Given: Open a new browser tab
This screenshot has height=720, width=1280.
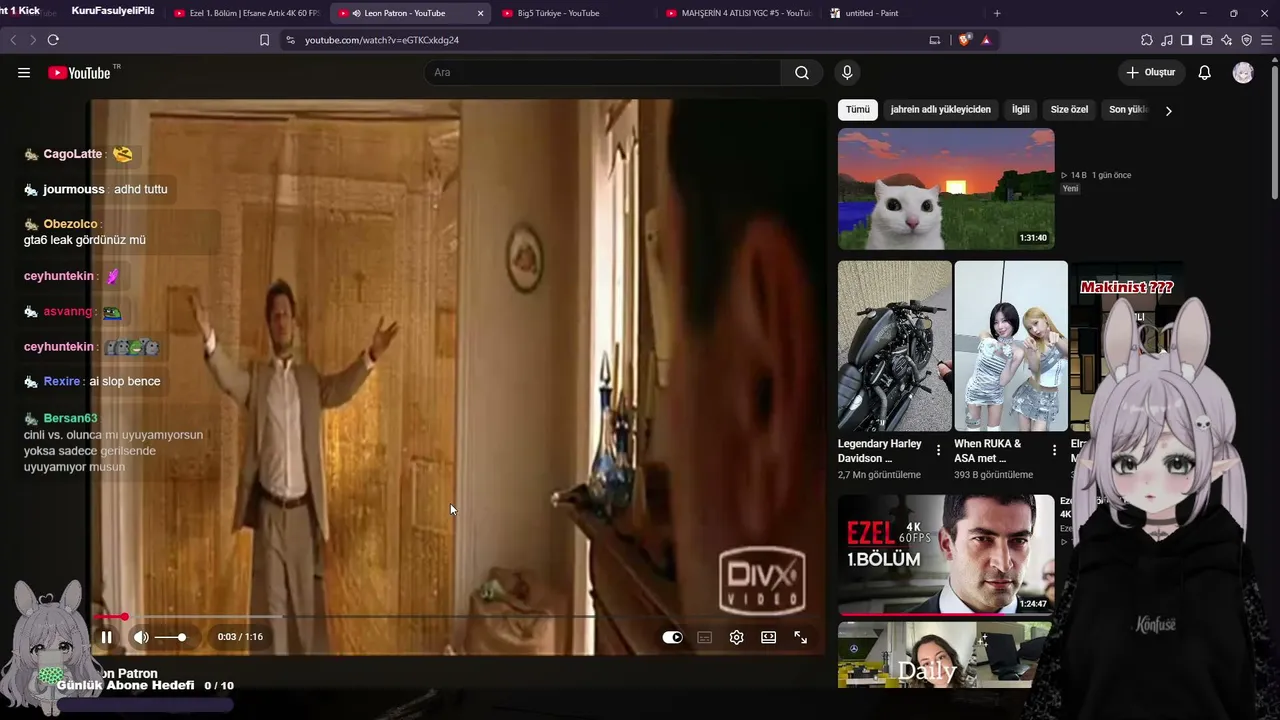Looking at the screenshot, I should pos(997,13).
